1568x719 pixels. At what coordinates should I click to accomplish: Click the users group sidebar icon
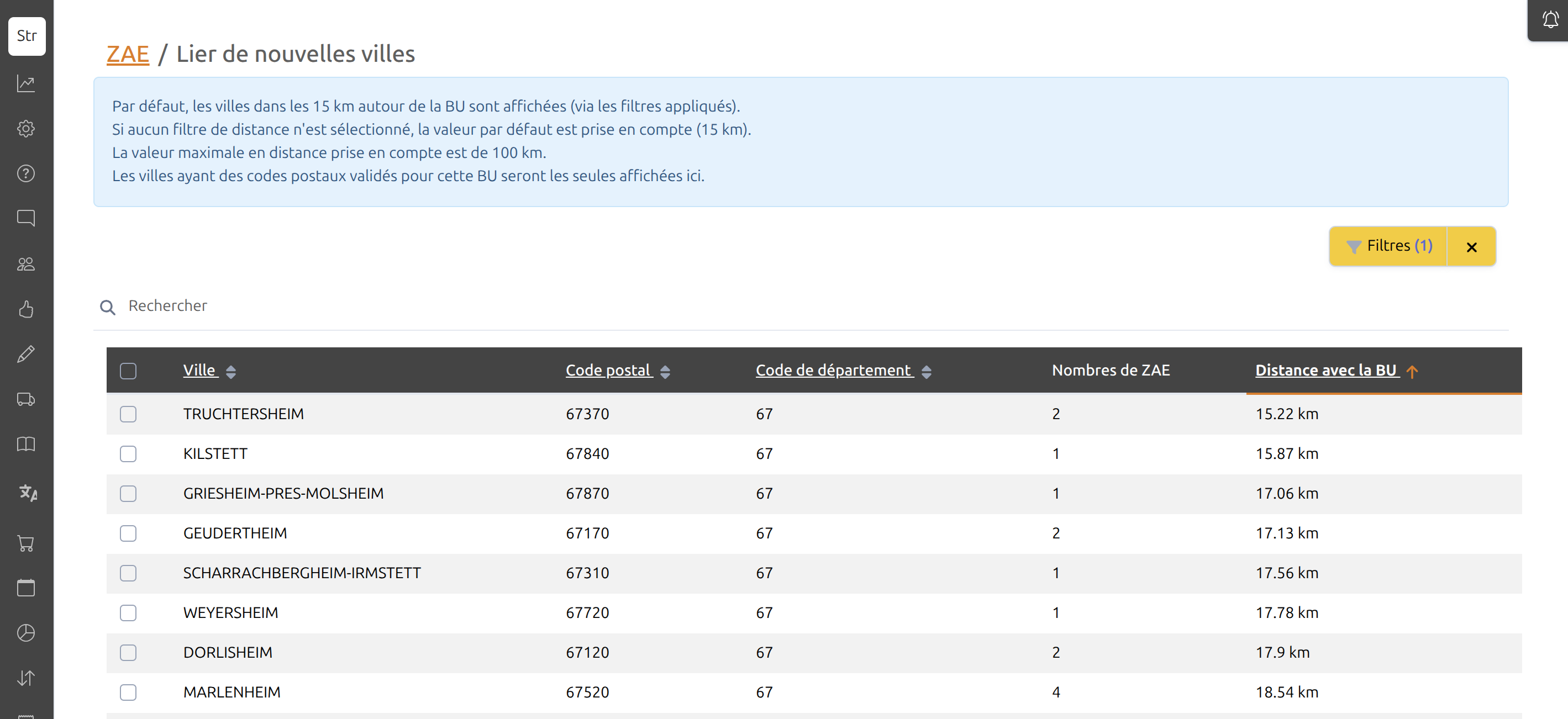point(25,264)
